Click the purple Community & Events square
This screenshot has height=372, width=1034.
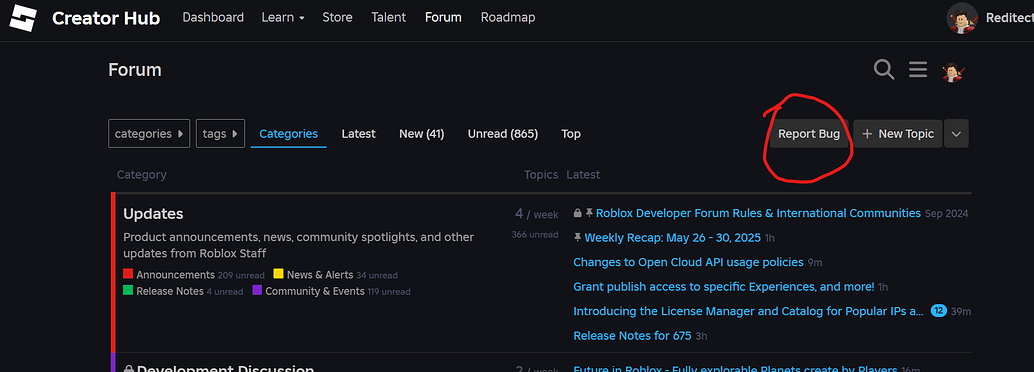pyautogui.click(x=257, y=290)
